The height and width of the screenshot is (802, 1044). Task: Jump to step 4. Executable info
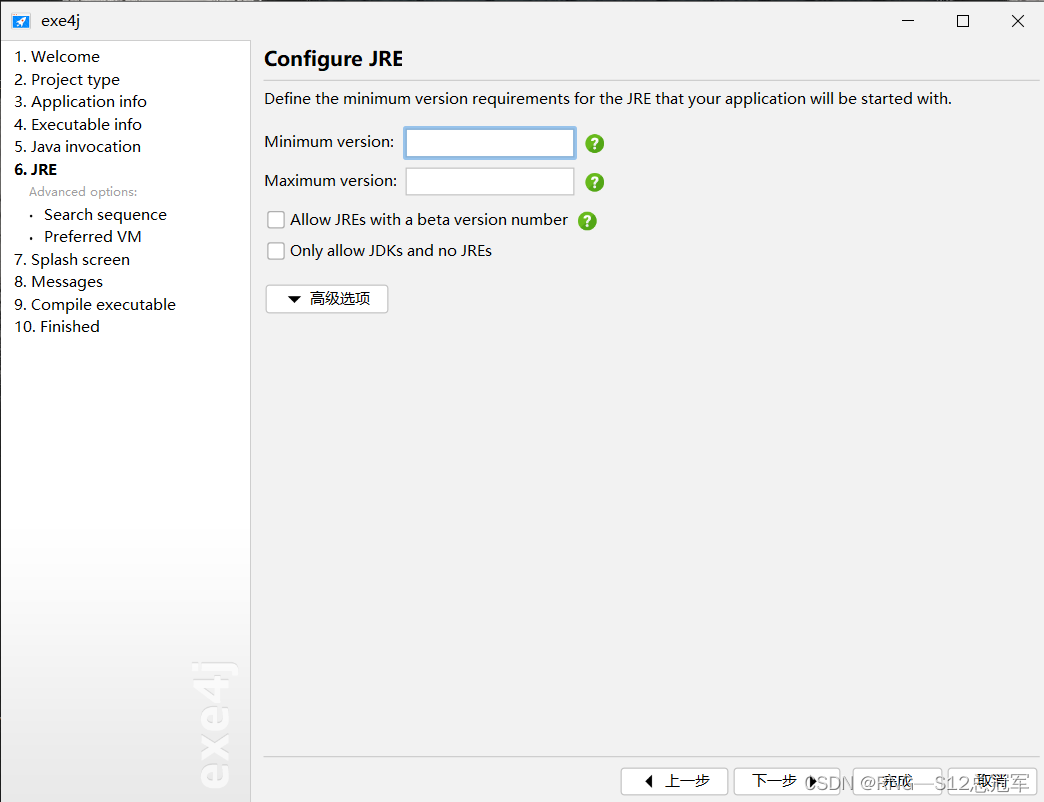(x=78, y=124)
